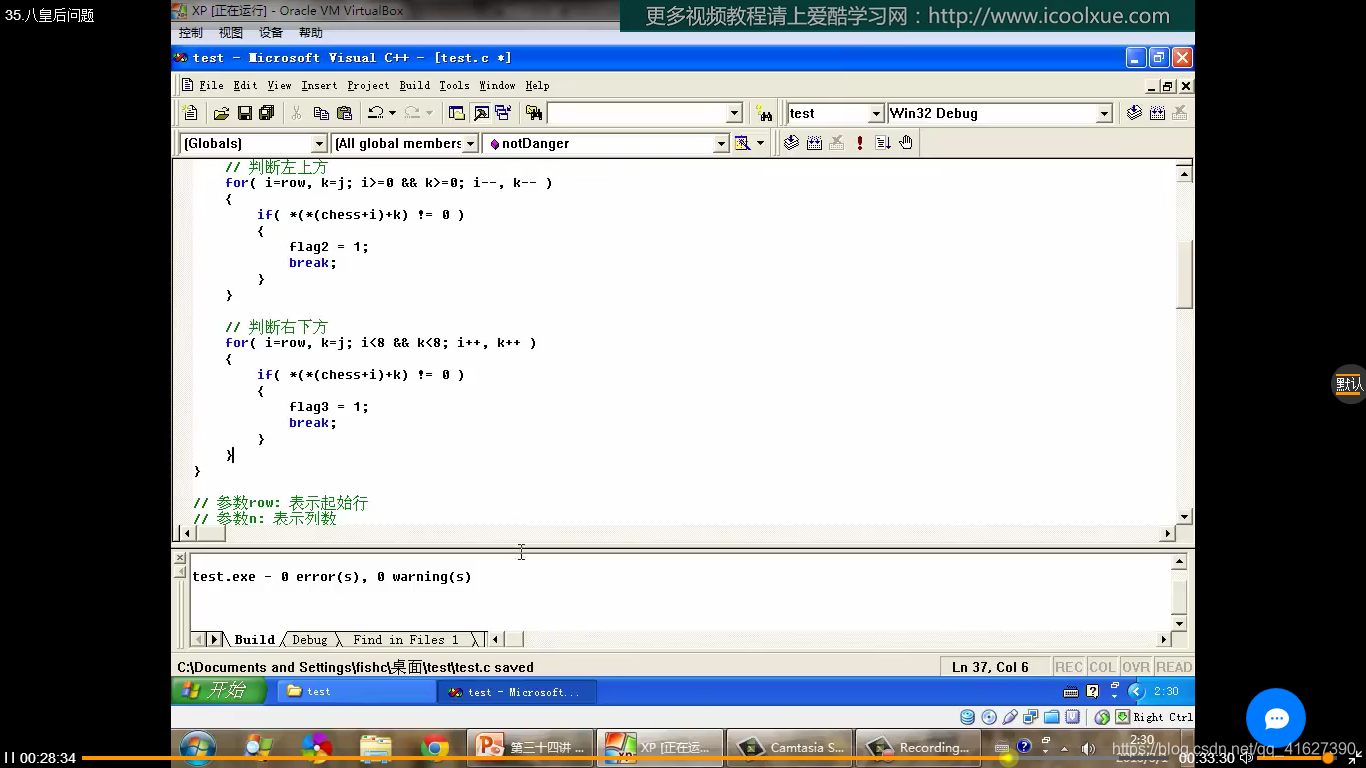
Task: Click the XP 开始 Start button
Action: click(218, 691)
